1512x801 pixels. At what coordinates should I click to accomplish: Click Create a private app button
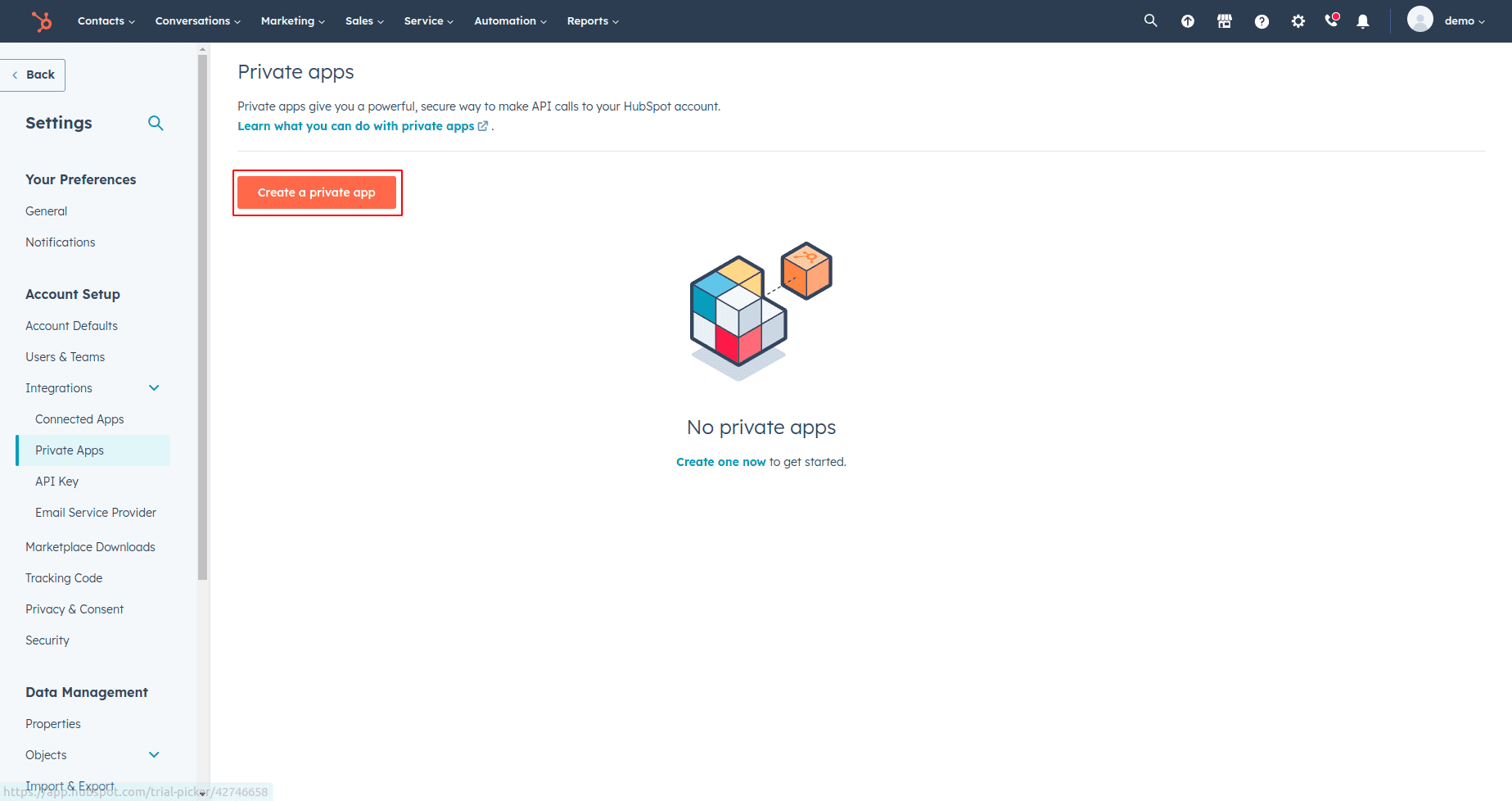317,192
